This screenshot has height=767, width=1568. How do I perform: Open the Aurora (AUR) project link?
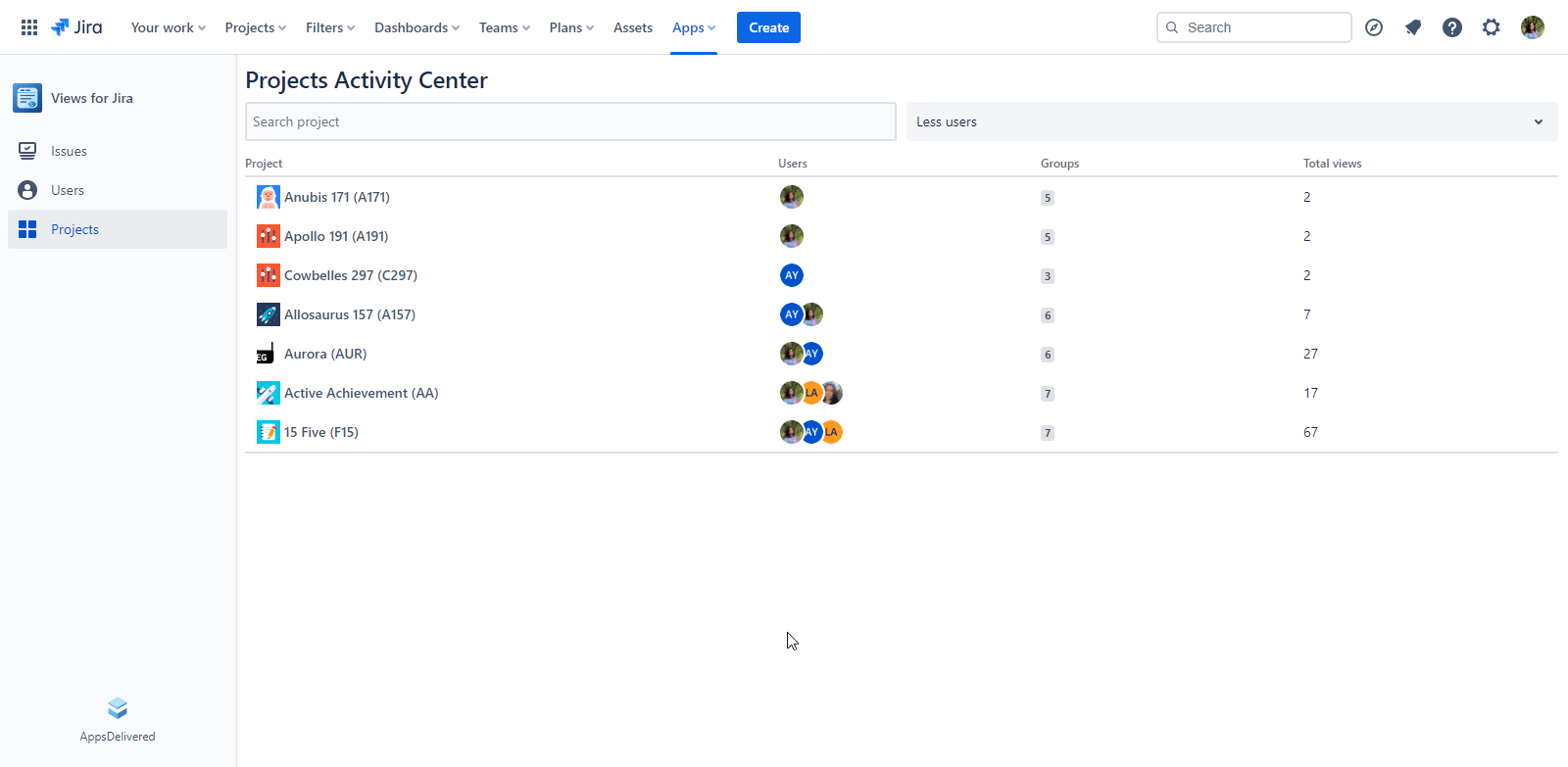pyautogui.click(x=324, y=354)
